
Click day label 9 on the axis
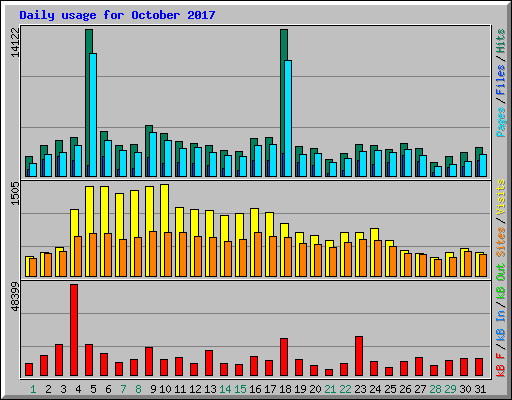153,389
